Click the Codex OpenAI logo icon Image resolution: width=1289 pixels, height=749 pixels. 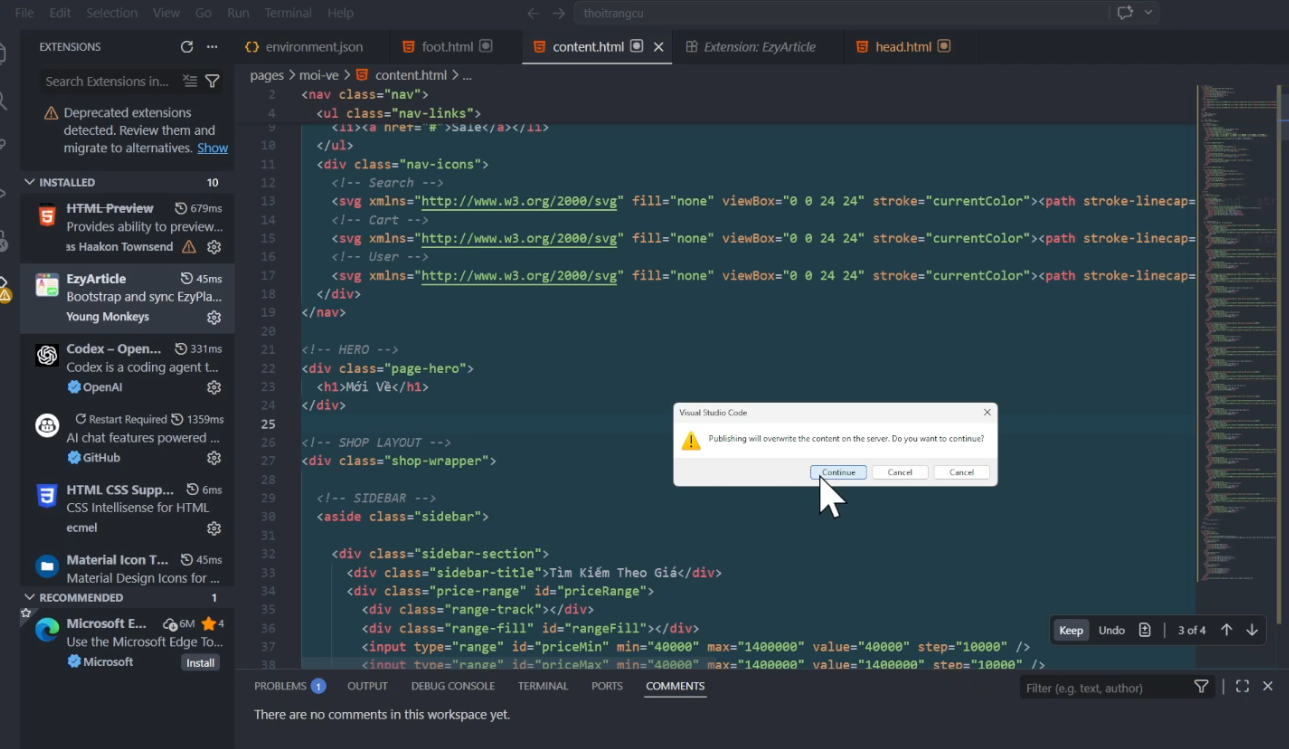47,356
